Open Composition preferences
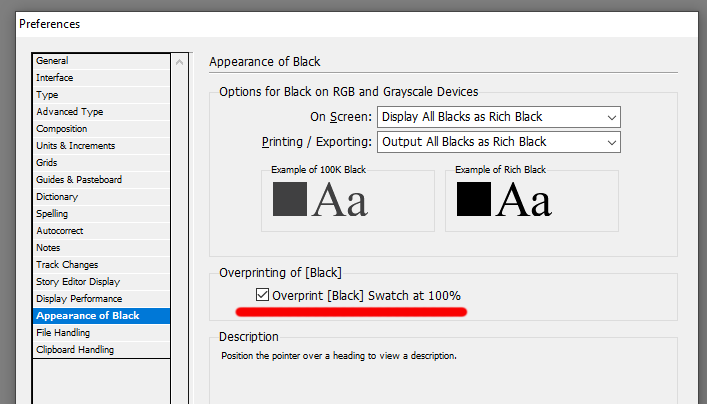 [x=61, y=129]
